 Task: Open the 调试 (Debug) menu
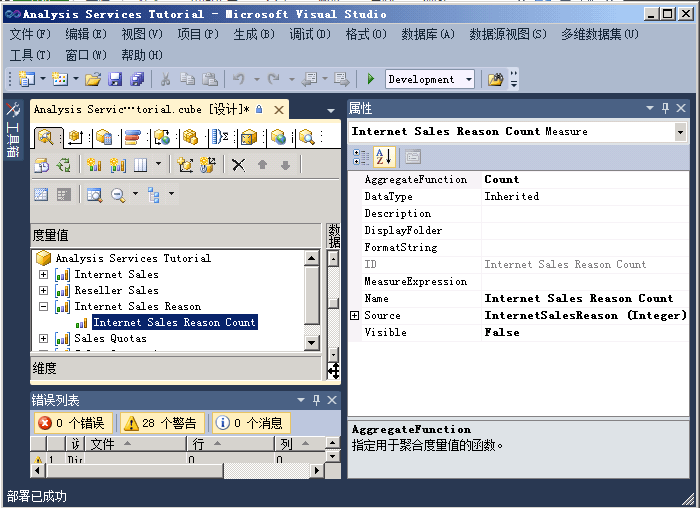click(x=309, y=34)
